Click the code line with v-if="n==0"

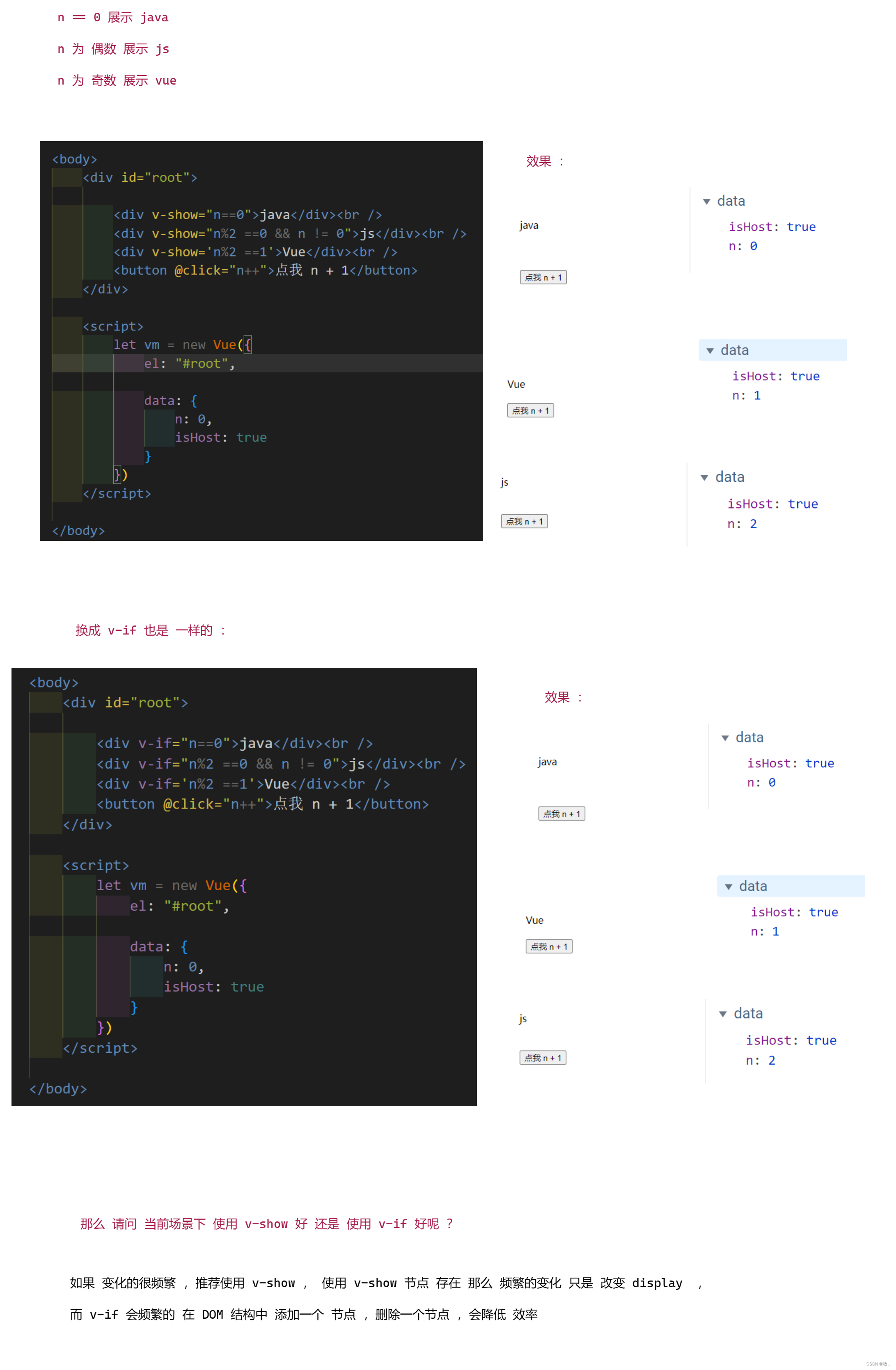234,744
